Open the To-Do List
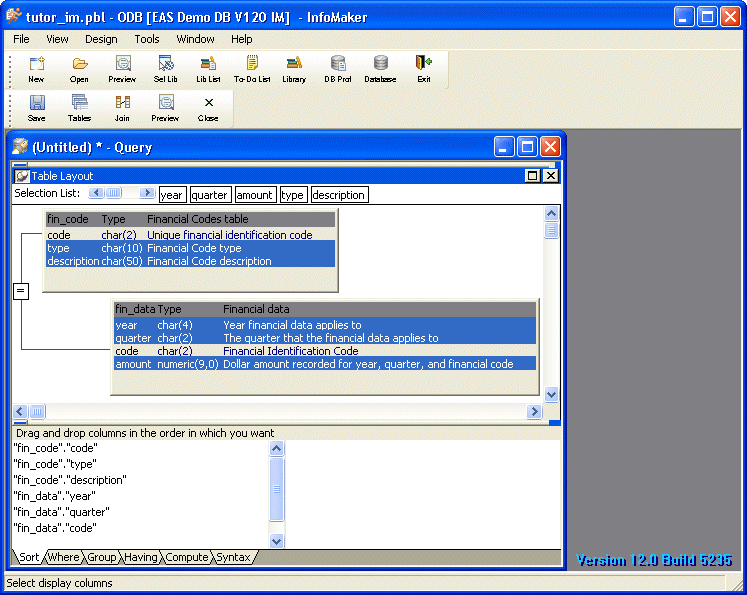This screenshot has height=595, width=747. 252,69
